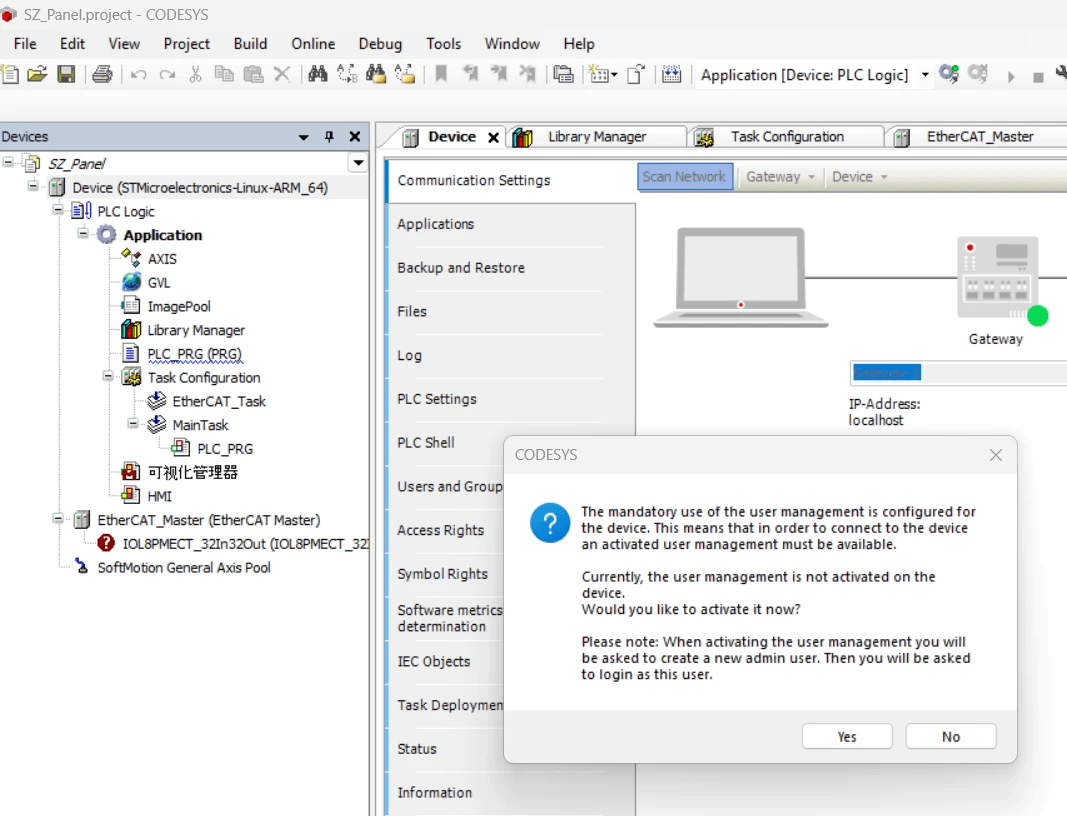Collapse the Application tree node
The height and width of the screenshot is (816, 1067).
(x=82, y=233)
